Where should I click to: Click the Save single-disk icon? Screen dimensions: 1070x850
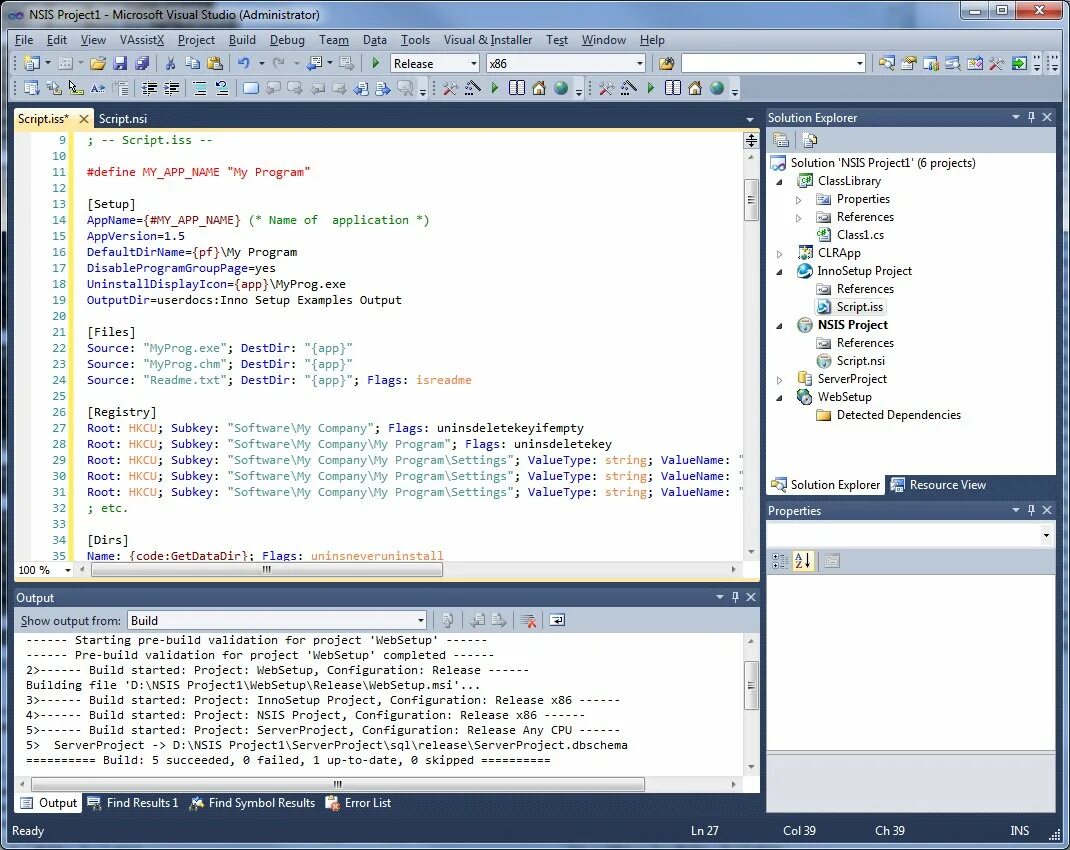pos(120,63)
